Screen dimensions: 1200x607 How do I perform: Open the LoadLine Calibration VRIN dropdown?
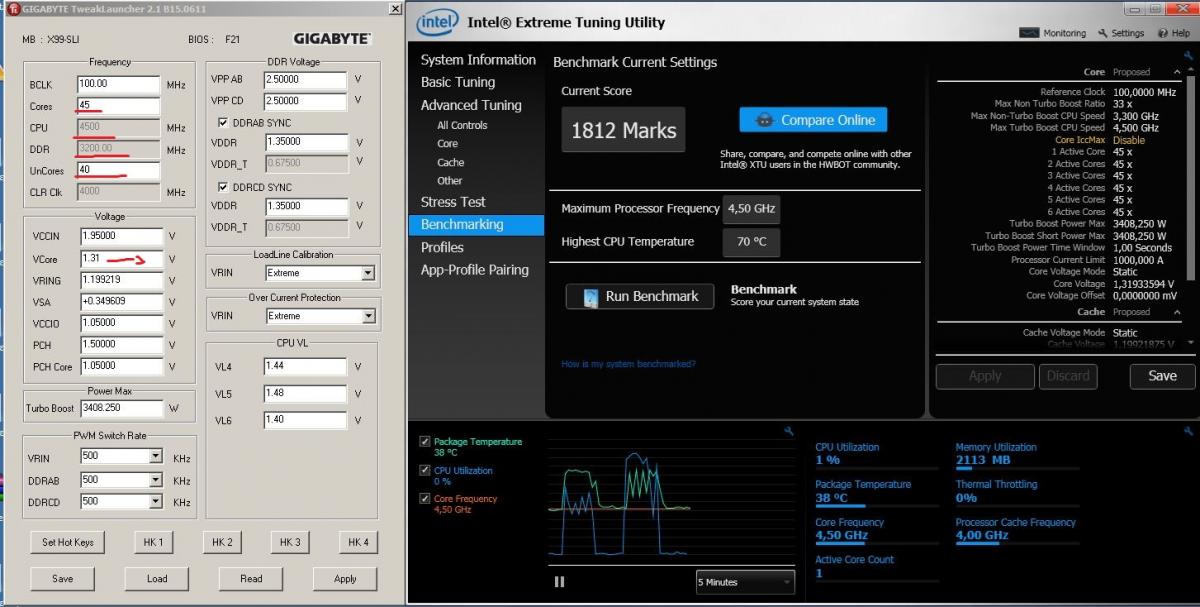[x=368, y=273]
